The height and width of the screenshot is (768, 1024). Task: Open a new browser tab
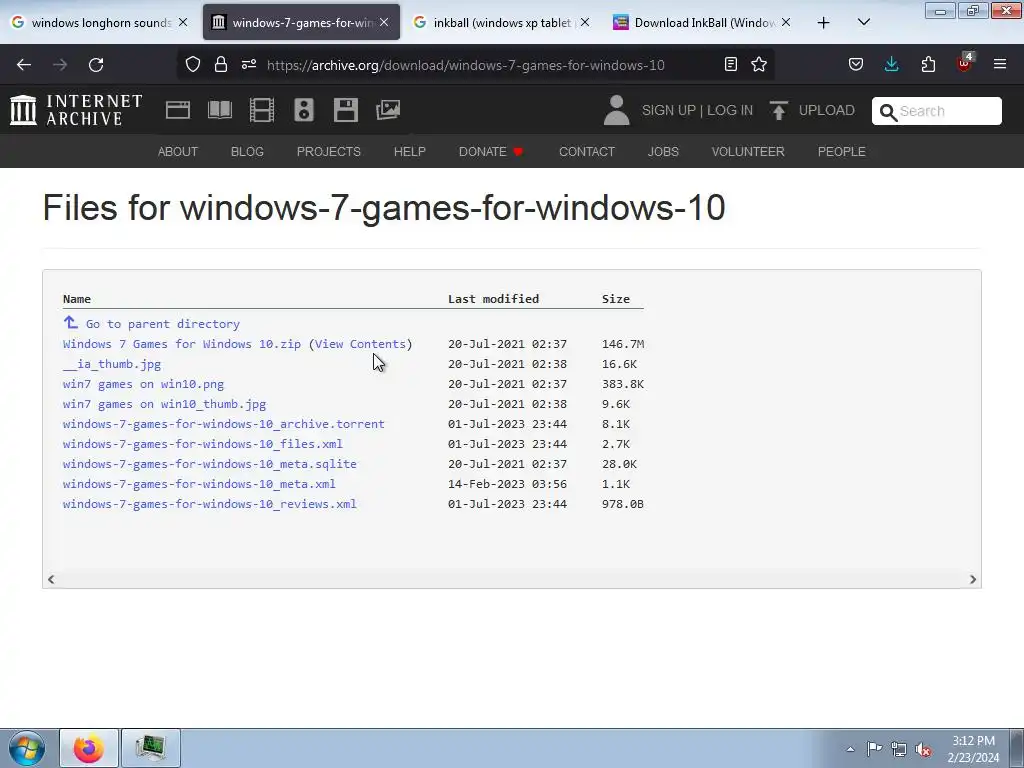pyautogui.click(x=824, y=23)
